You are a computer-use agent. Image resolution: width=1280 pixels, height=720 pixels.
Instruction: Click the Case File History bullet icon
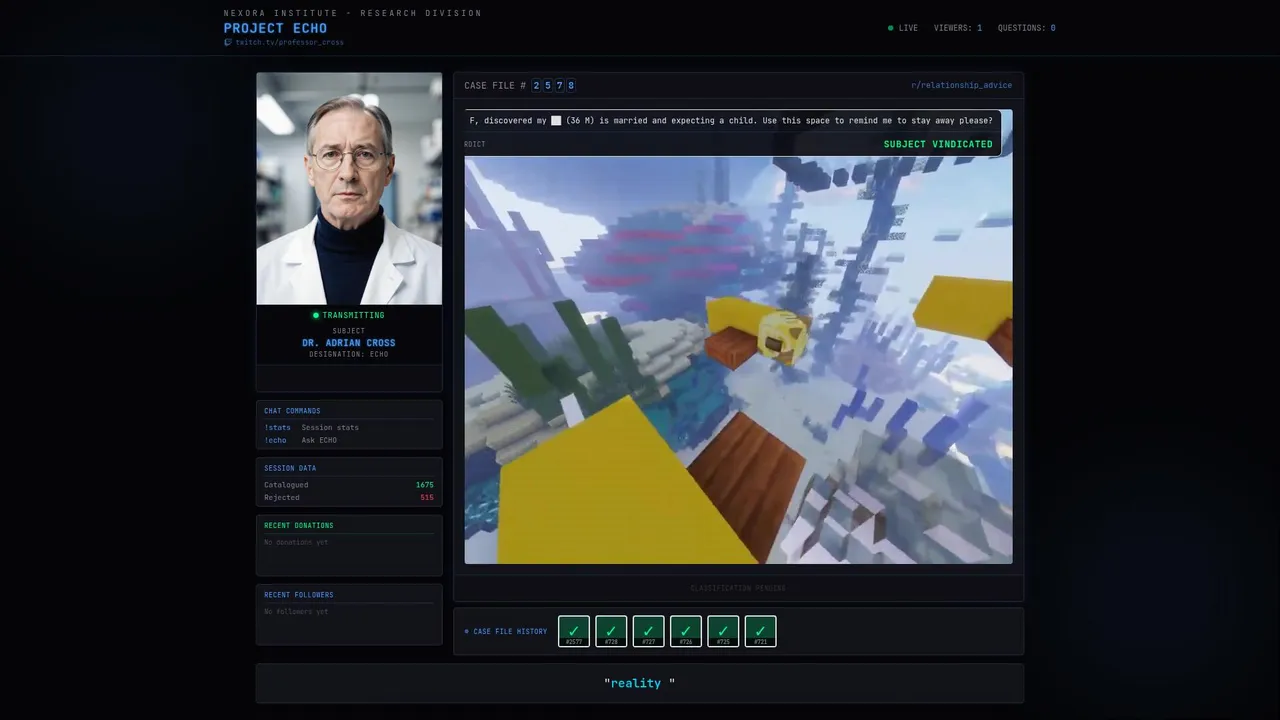pyautogui.click(x=466, y=632)
